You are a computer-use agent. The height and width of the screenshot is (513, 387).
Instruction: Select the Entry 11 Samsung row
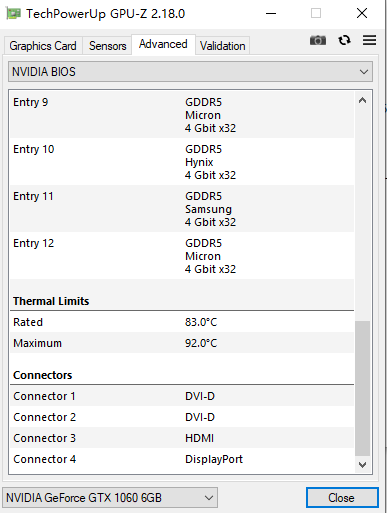(x=182, y=209)
